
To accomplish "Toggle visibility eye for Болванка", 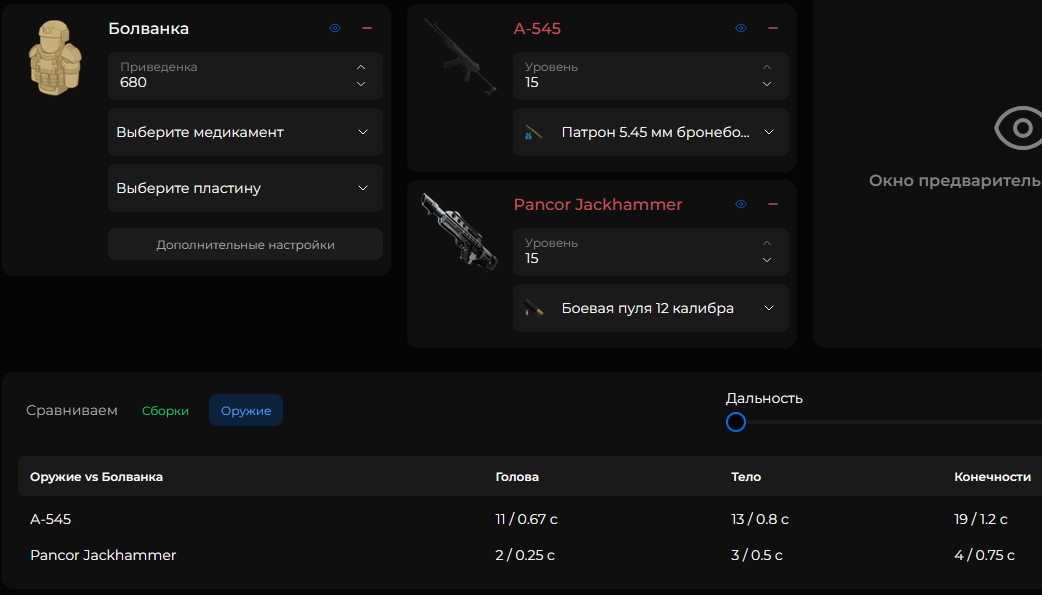I will click(335, 28).
